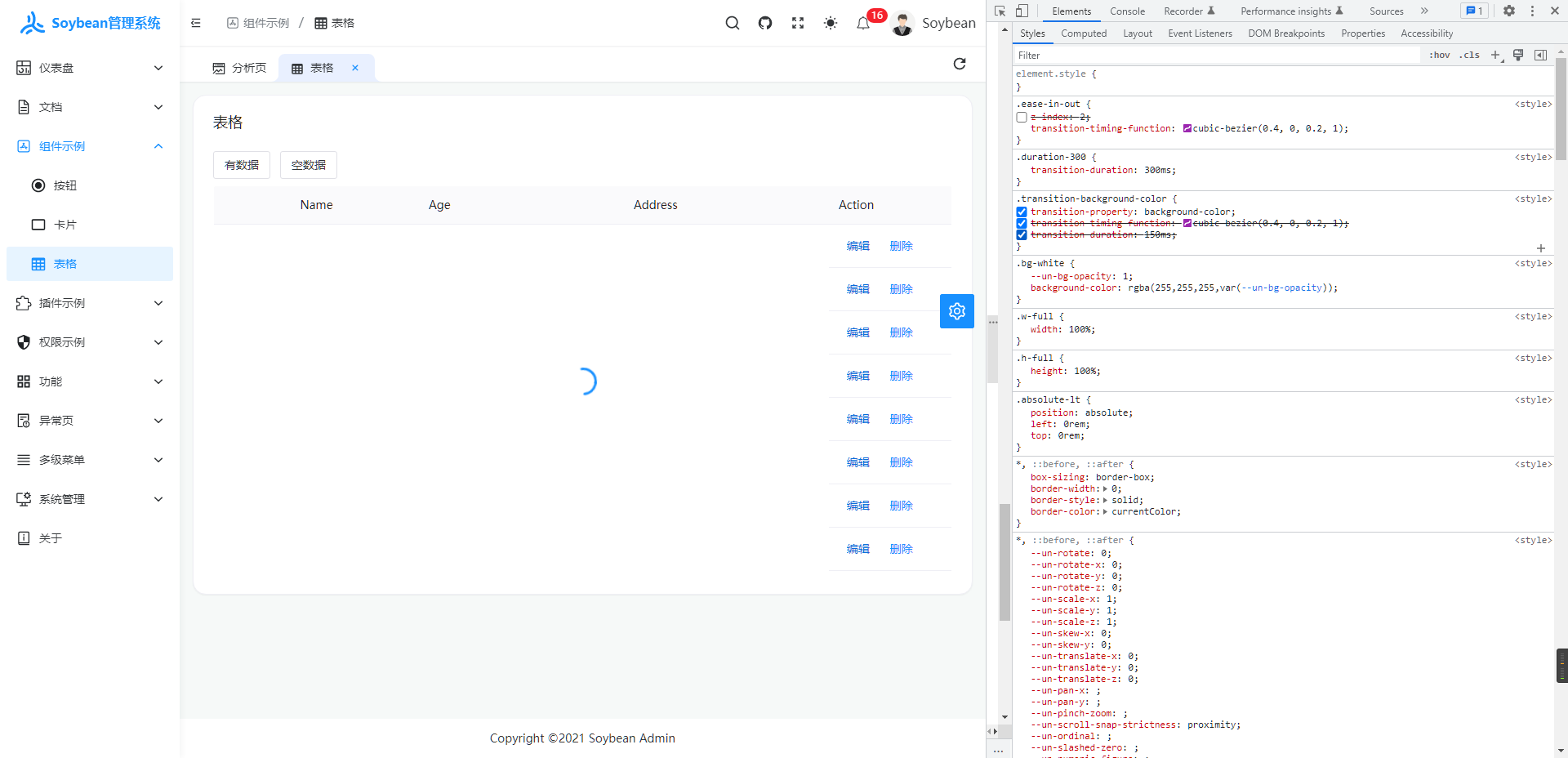Viewport: 1568px width, 758px height.
Task: Open theme settings with the gear button
Action: coord(956,311)
